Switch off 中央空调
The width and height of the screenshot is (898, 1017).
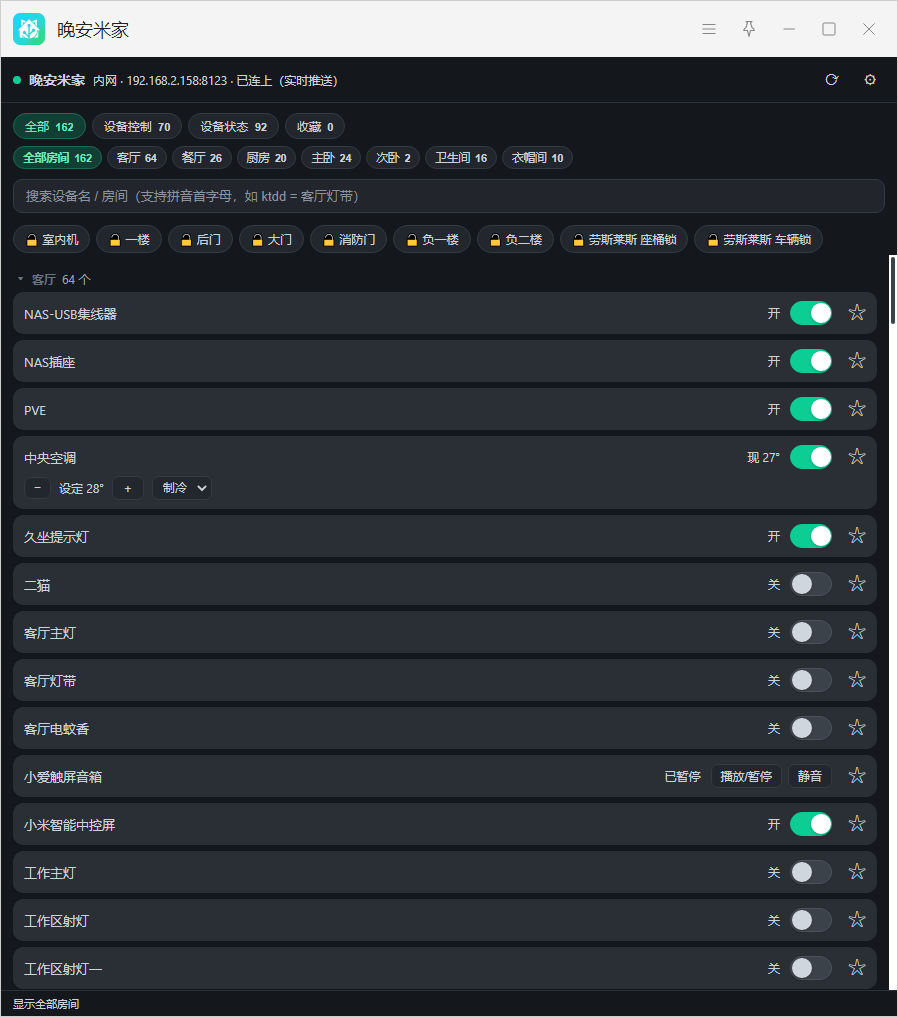click(x=810, y=457)
